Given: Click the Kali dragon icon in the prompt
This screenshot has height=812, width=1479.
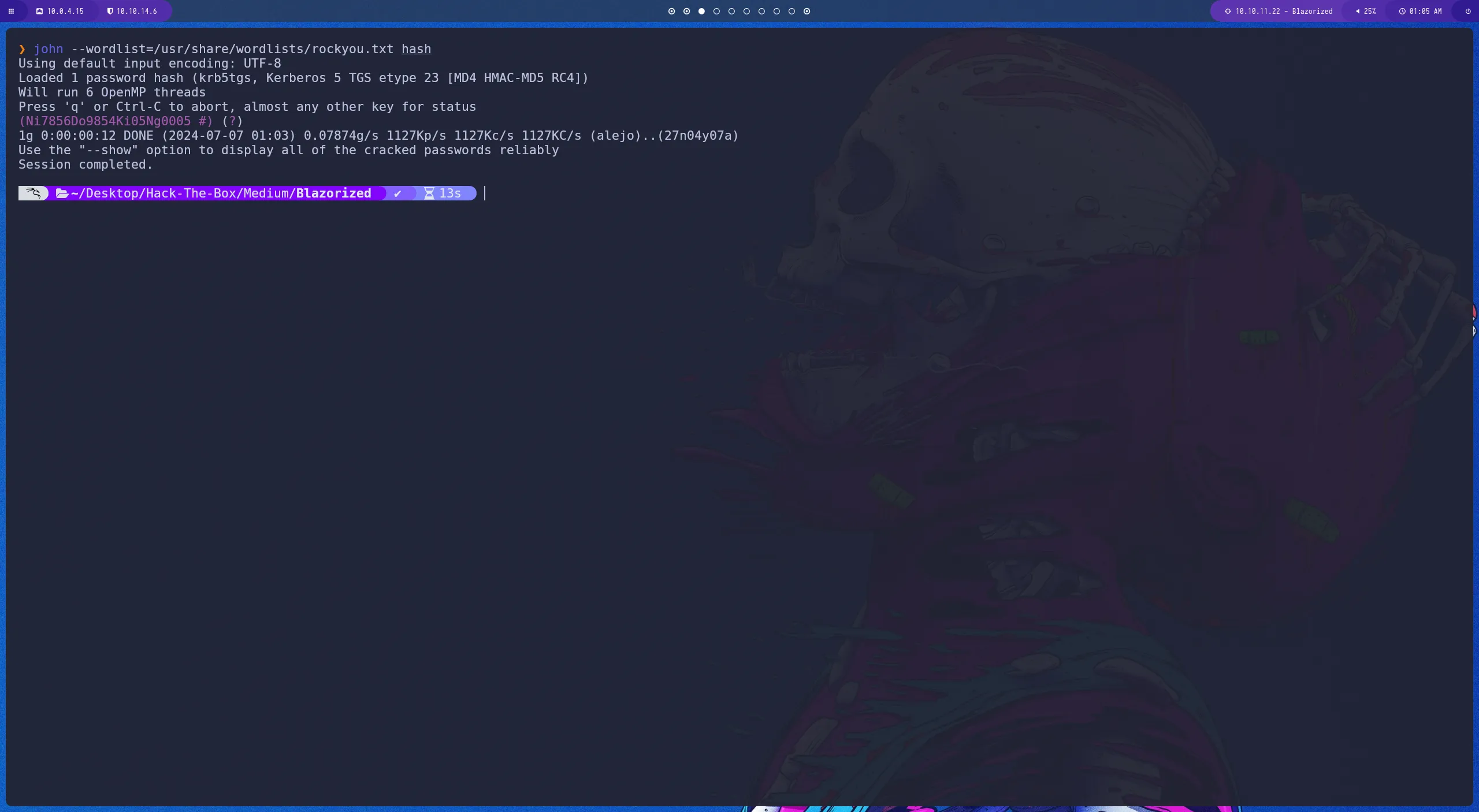Looking at the screenshot, I should point(33,193).
